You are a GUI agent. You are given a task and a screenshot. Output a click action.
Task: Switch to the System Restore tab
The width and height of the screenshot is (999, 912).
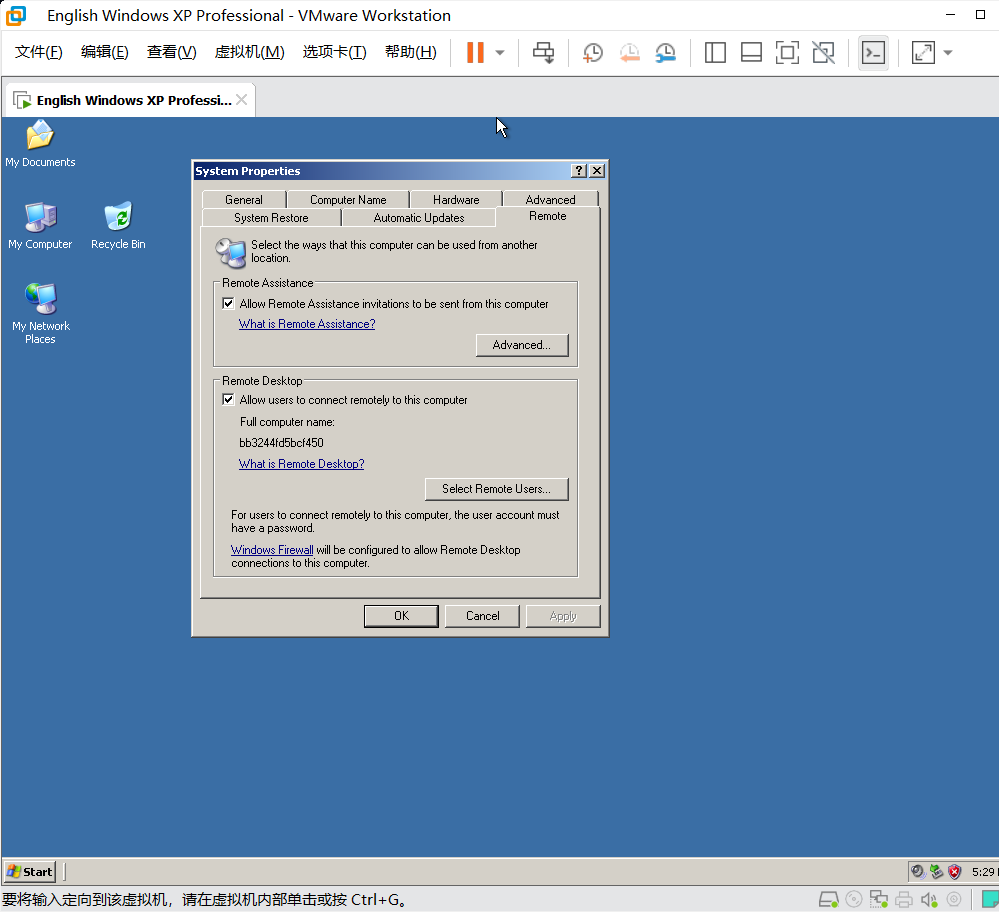click(271, 218)
